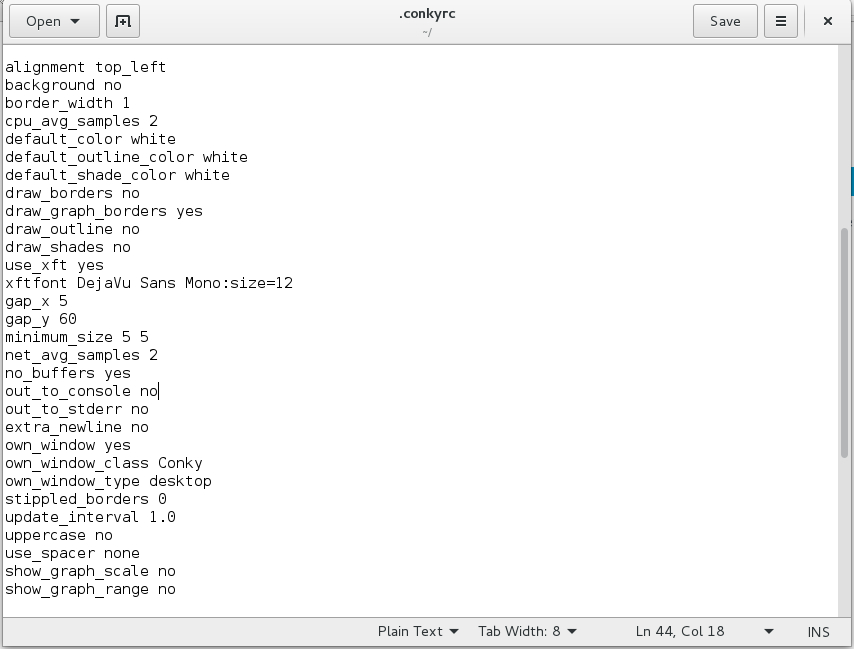The height and width of the screenshot is (649, 854).
Task: Click the Open button
Action: click(43, 21)
